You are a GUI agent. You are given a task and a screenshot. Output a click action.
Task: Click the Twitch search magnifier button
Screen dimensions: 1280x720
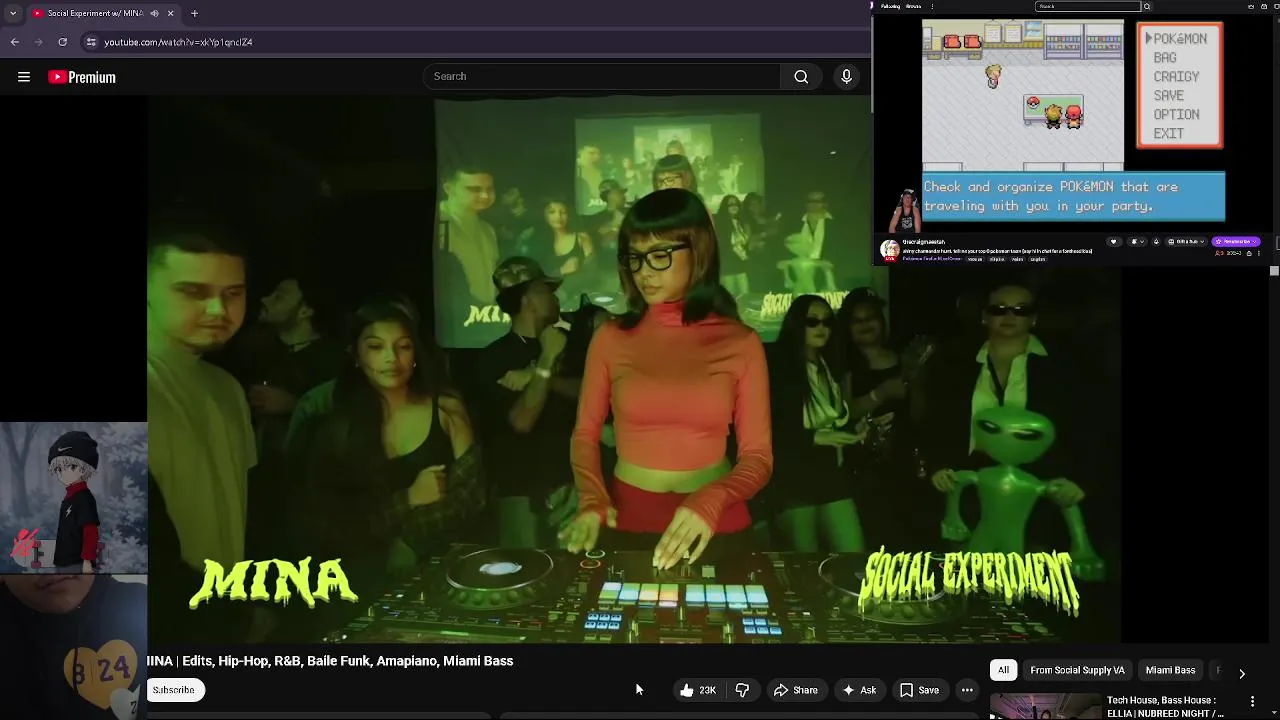1147,6
